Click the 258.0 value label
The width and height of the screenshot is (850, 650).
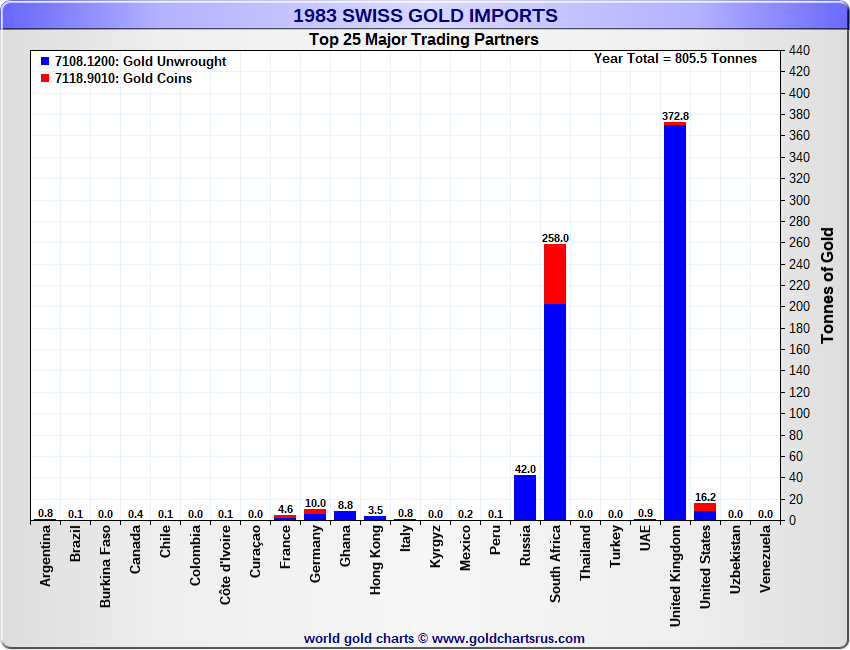click(x=555, y=238)
